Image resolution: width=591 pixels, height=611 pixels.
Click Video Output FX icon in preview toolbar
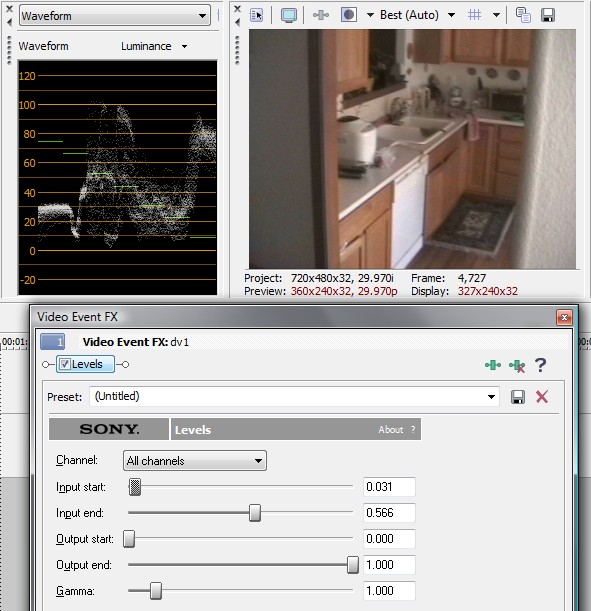(321, 15)
